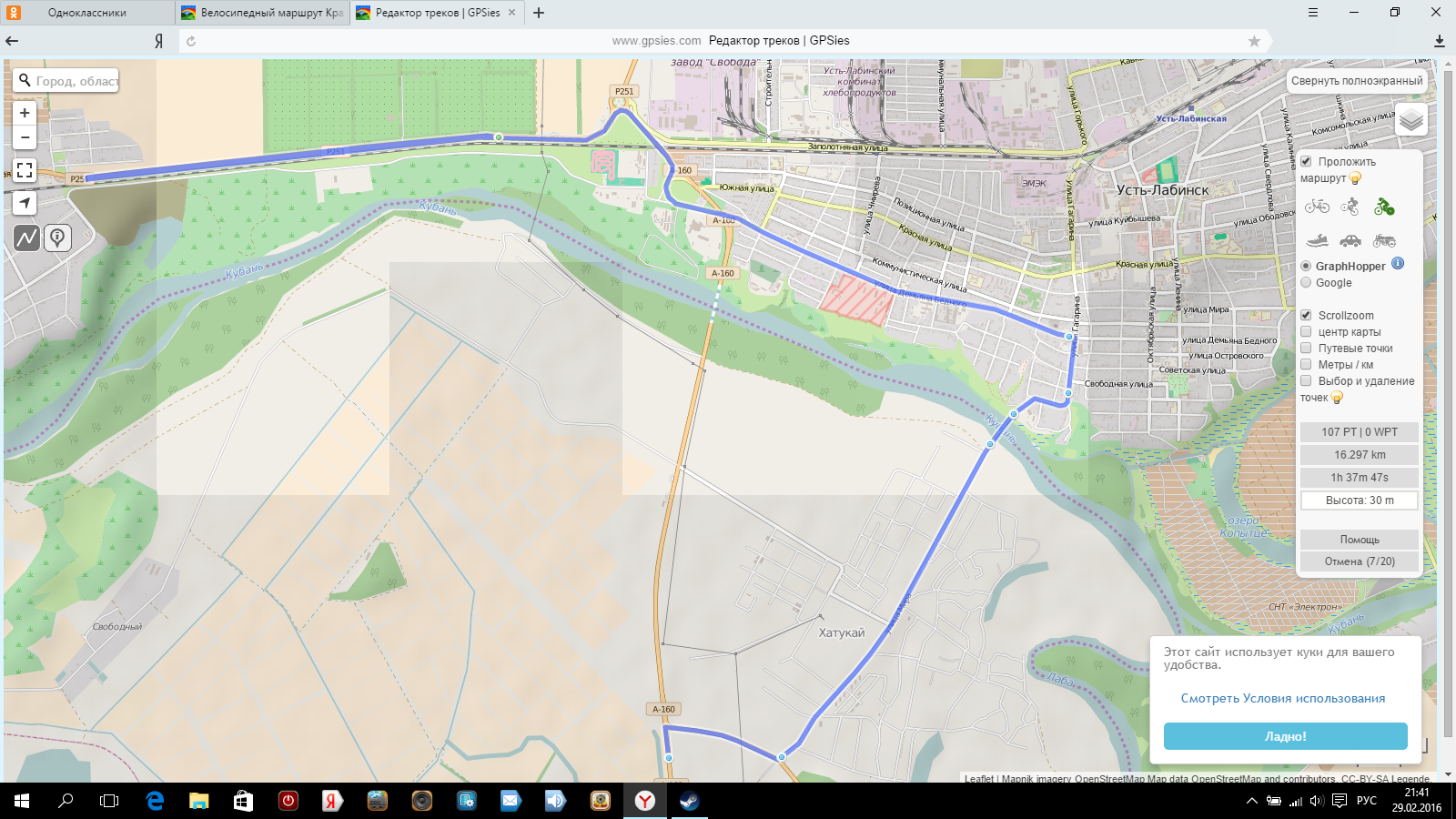
Task: Enable the Путевые точки checkbox
Action: coord(1306,348)
